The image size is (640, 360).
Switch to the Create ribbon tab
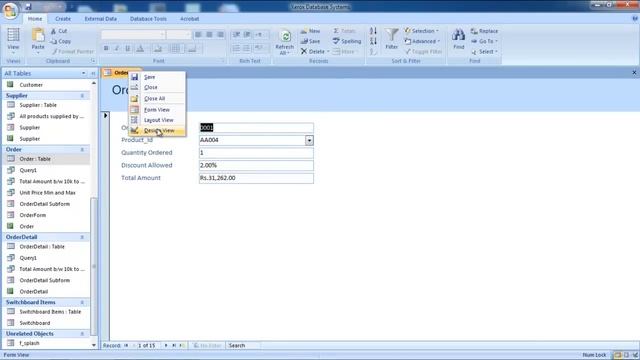[63, 19]
